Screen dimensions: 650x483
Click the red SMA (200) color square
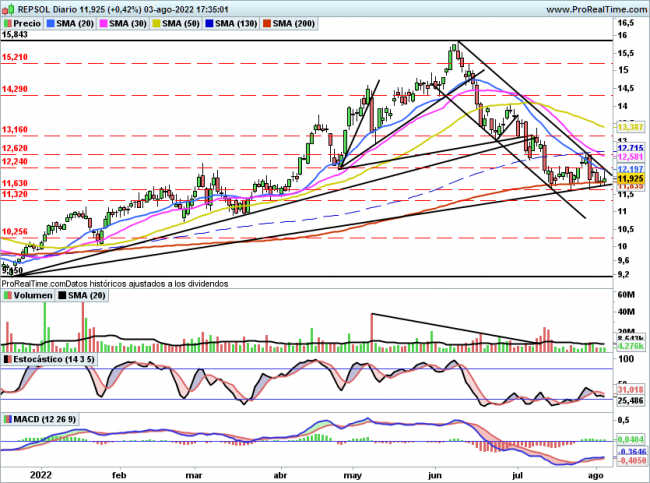tap(267, 24)
